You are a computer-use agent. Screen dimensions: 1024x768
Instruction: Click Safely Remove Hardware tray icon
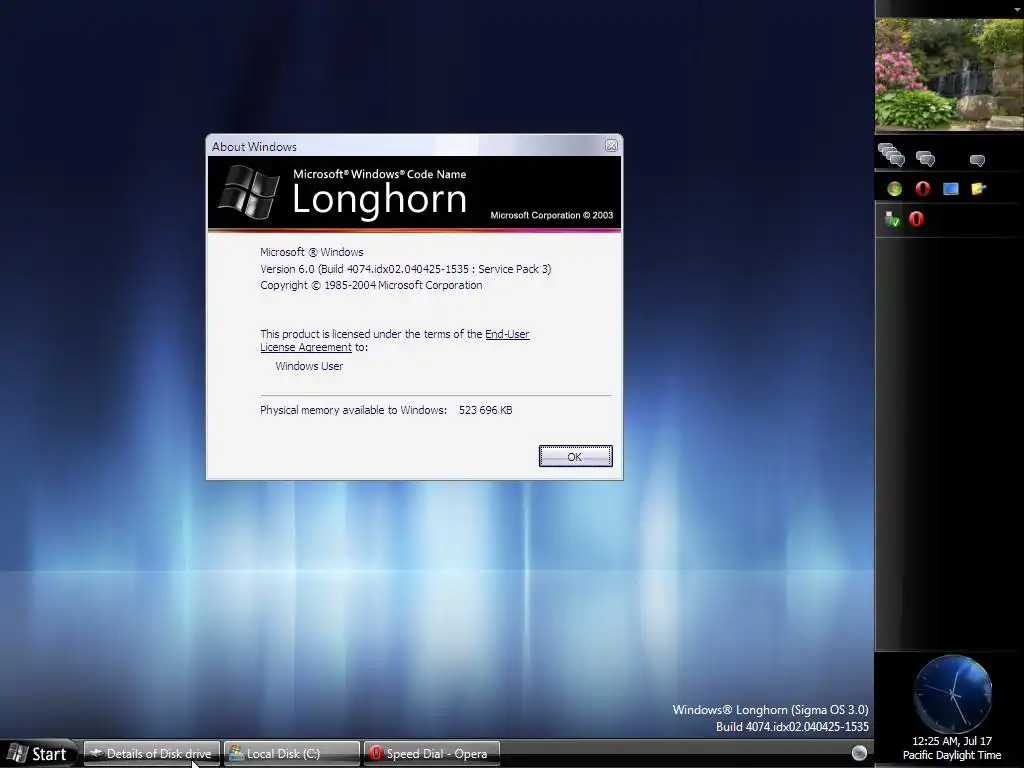coord(892,219)
